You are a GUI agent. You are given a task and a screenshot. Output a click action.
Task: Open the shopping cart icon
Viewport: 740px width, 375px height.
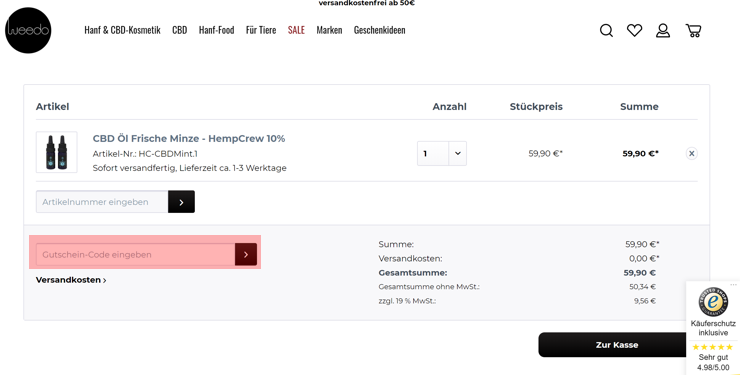(693, 31)
